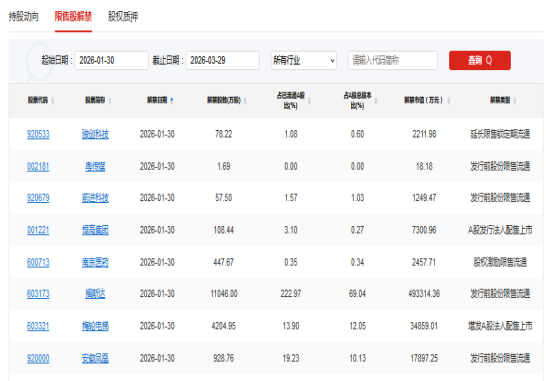The height and width of the screenshot is (381, 555).
Task: Sort by 解禁股数(万股) column arrows
Action: [245, 101]
